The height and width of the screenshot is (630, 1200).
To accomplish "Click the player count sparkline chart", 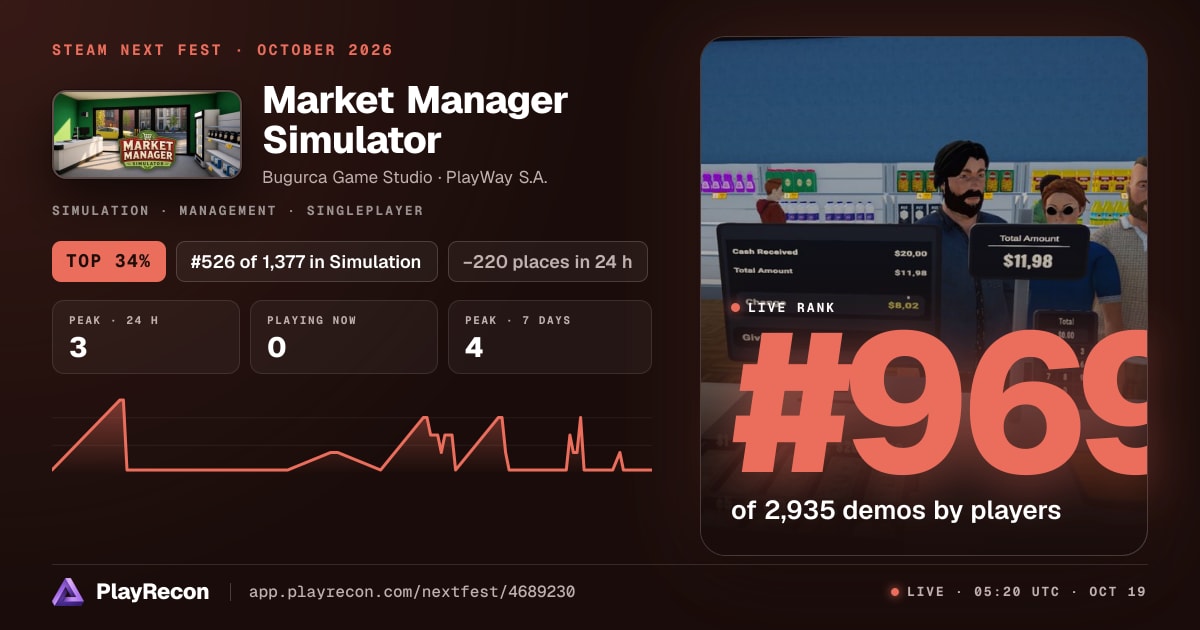I will coord(352,435).
